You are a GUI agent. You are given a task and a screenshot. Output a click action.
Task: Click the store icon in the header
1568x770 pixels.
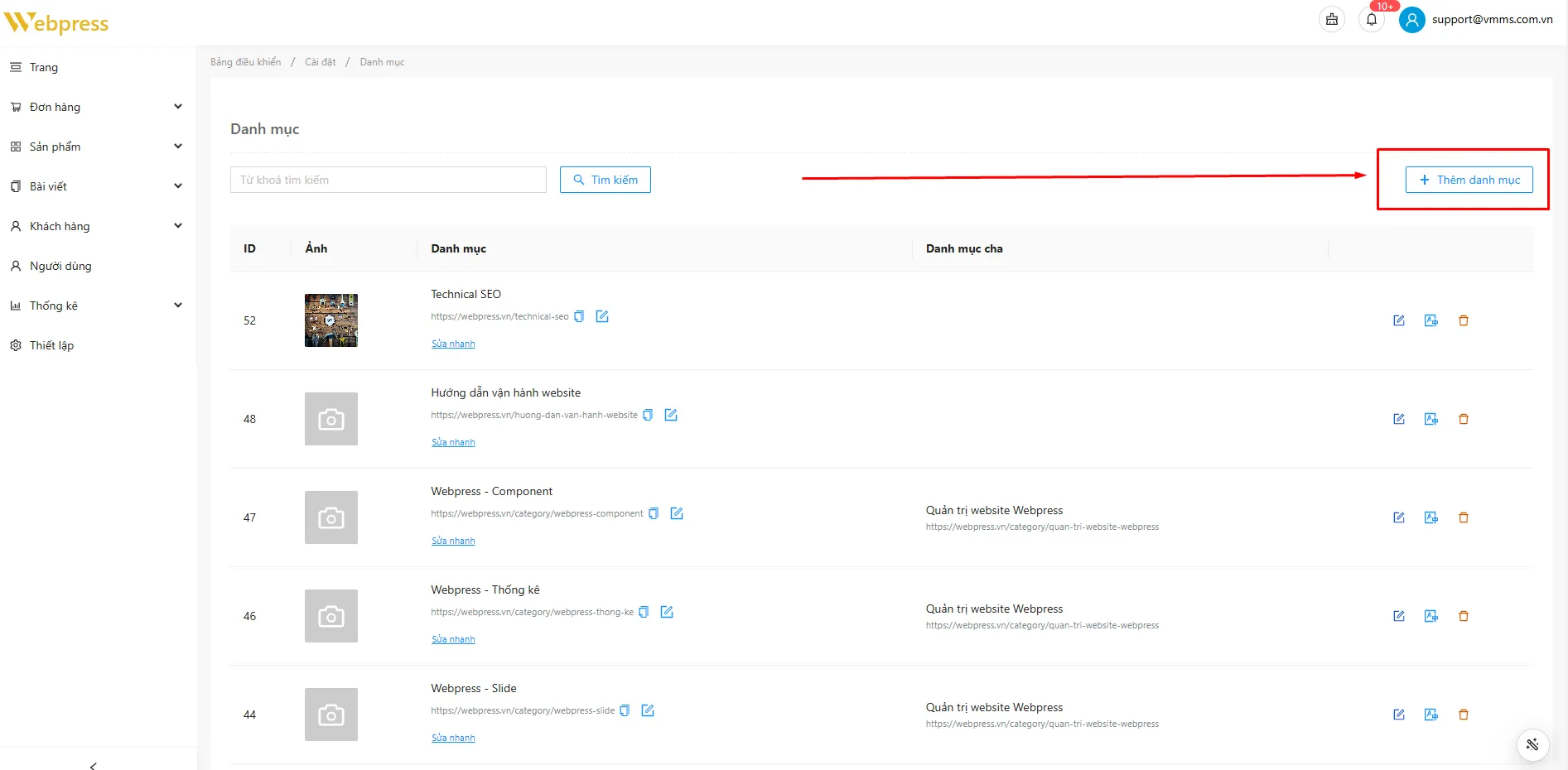point(1332,19)
